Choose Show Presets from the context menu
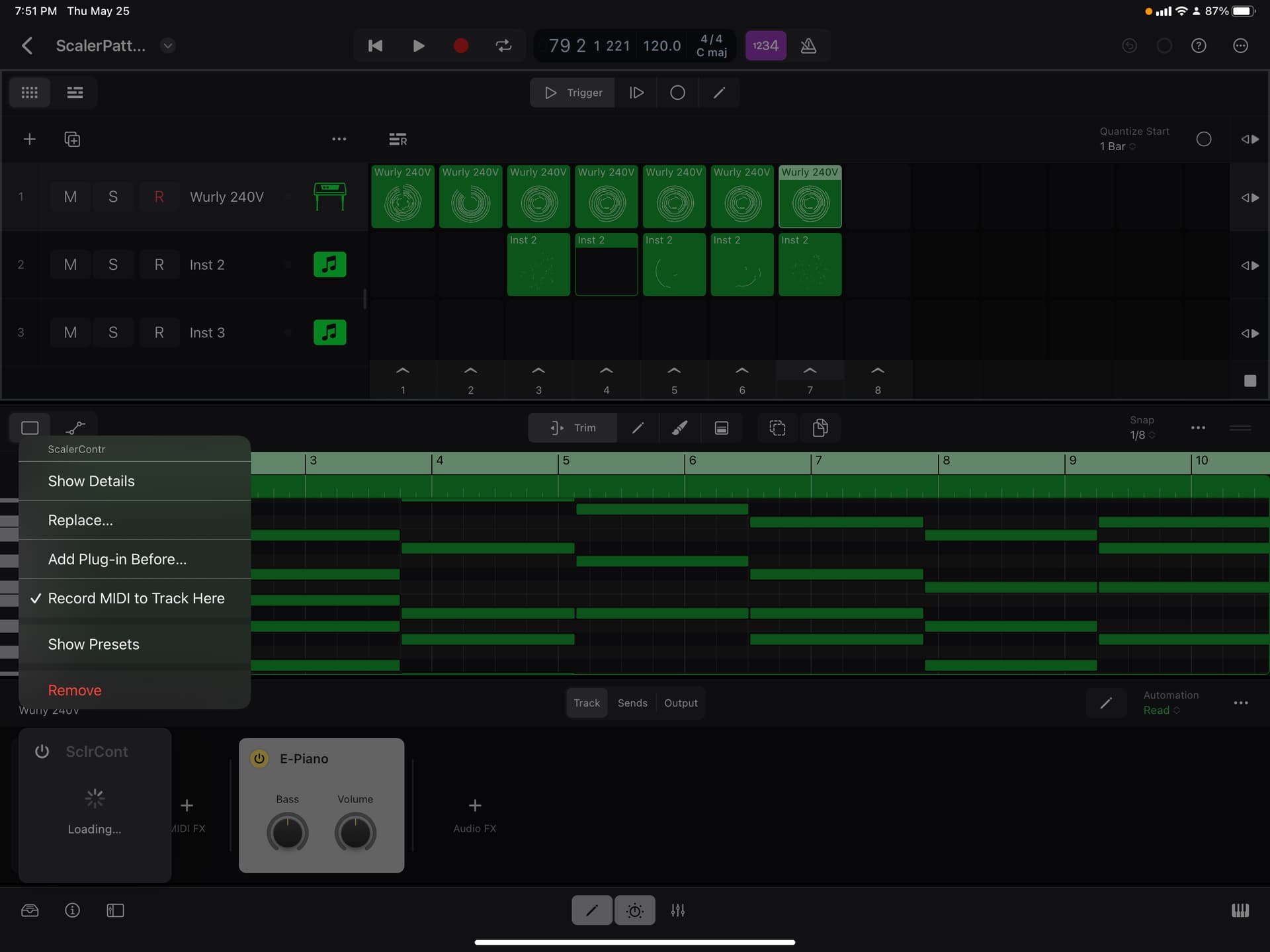Screen dimensions: 1270x952 point(93,644)
